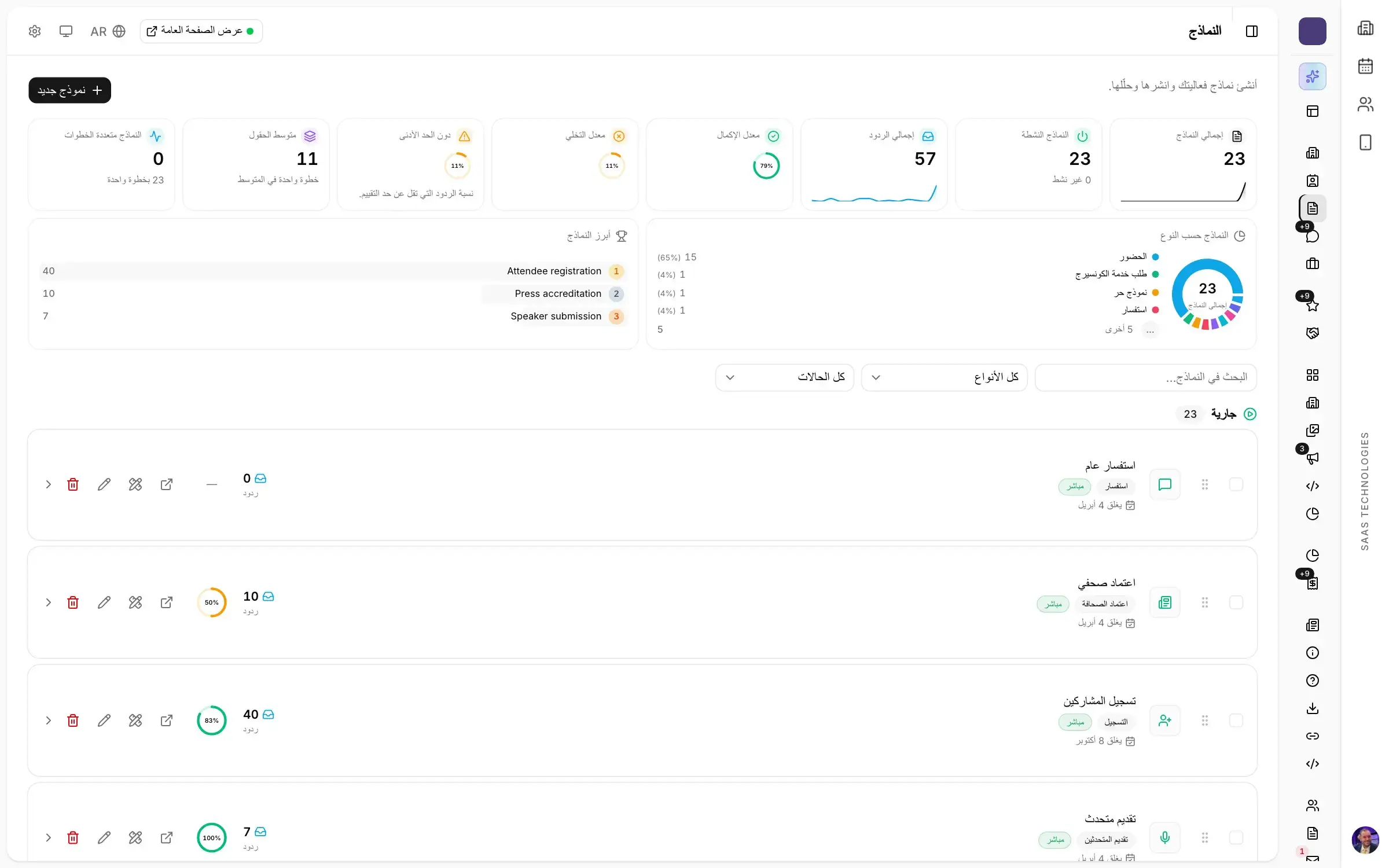Open the تسجيل المشاركين form in a new window
1389x868 pixels.
(x=167, y=720)
